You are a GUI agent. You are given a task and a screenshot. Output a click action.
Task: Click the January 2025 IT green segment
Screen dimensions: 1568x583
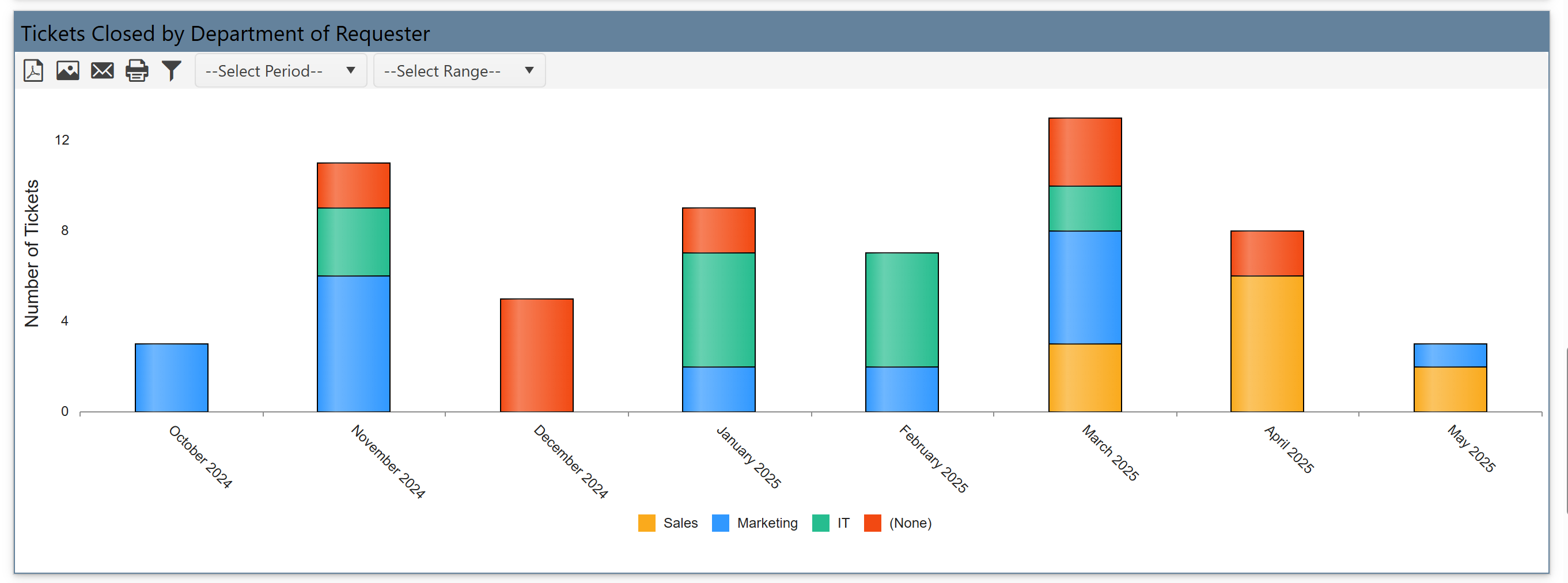pyautogui.click(x=718, y=309)
